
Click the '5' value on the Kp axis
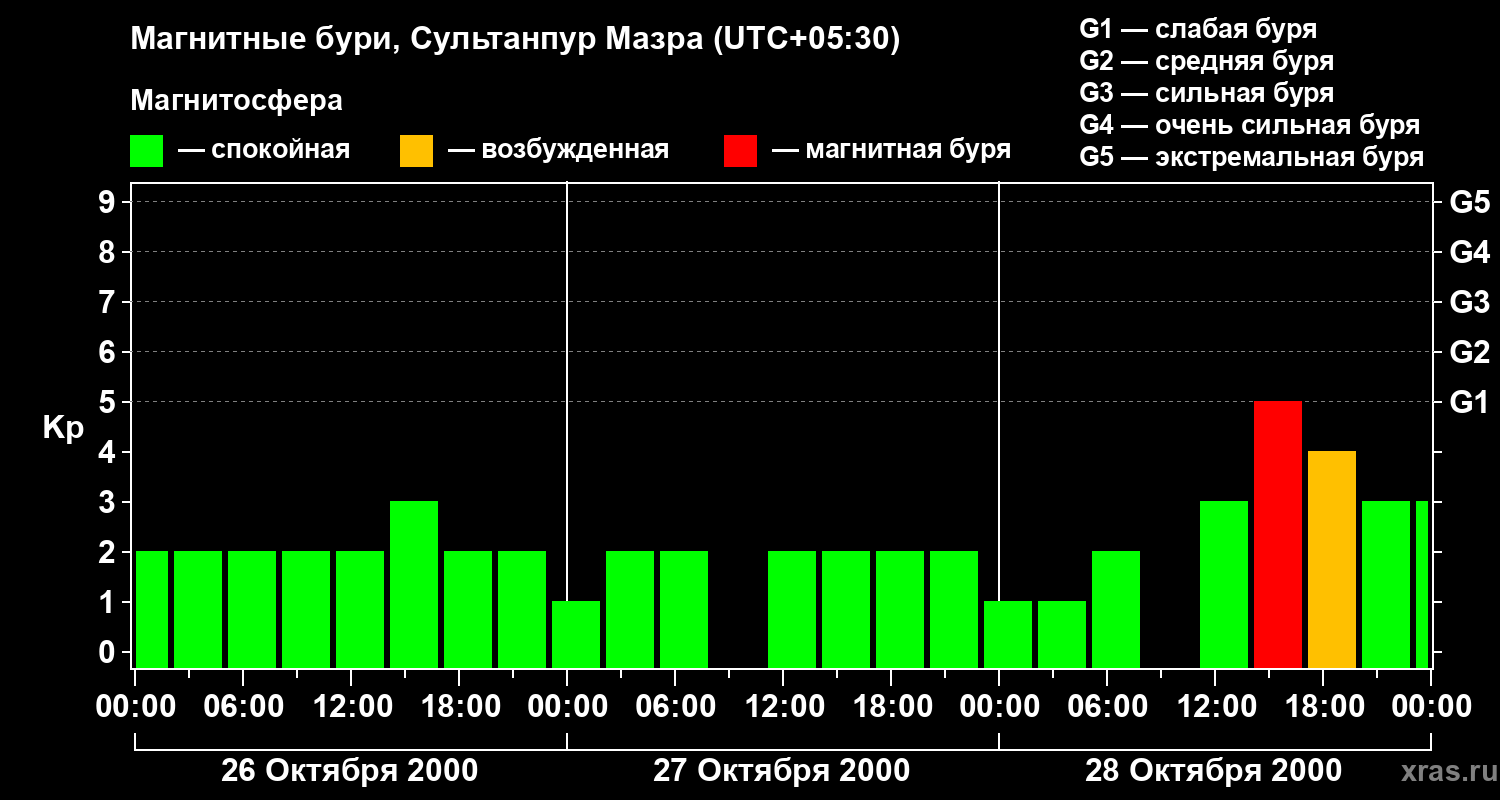point(109,403)
